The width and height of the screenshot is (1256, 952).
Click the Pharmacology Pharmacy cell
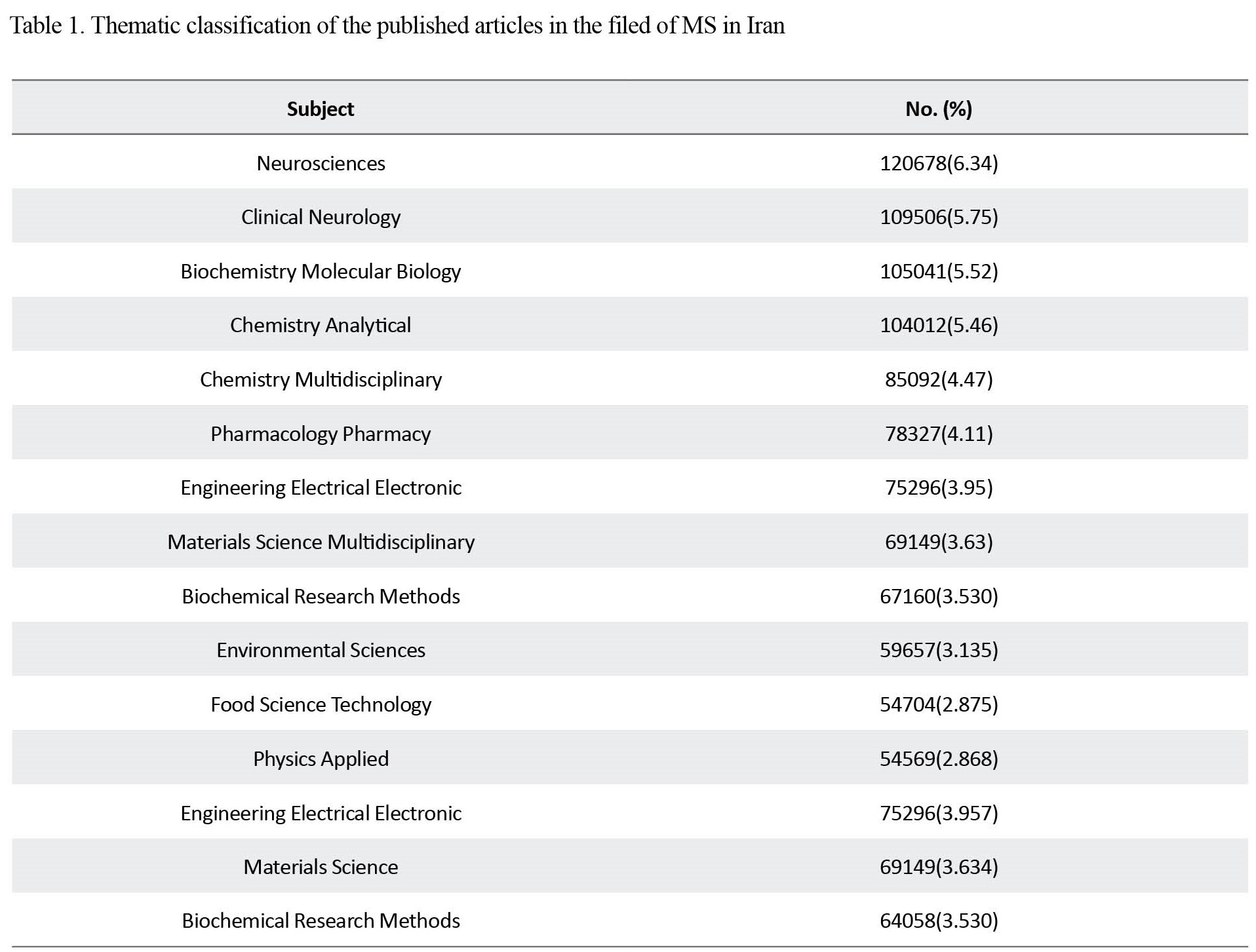pos(321,434)
